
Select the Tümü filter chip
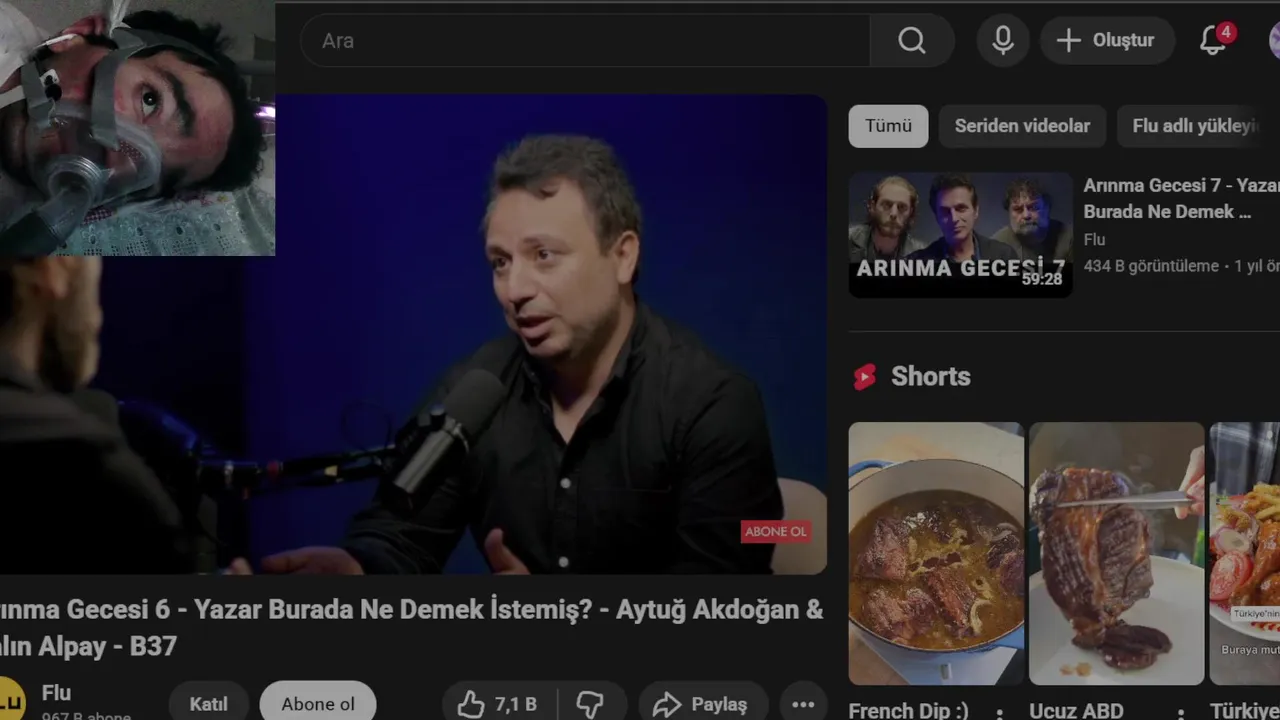[x=888, y=126]
